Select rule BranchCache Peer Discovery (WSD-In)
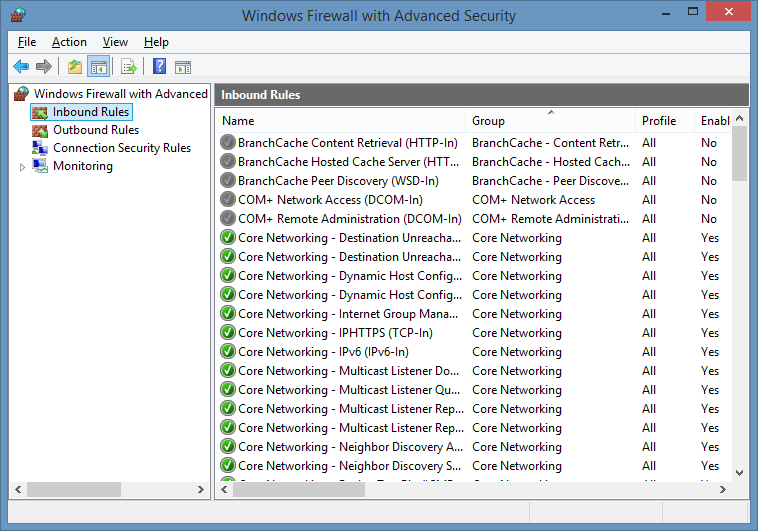This screenshot has height=531, width=758. pyautogui.click(x=338, y=181)
